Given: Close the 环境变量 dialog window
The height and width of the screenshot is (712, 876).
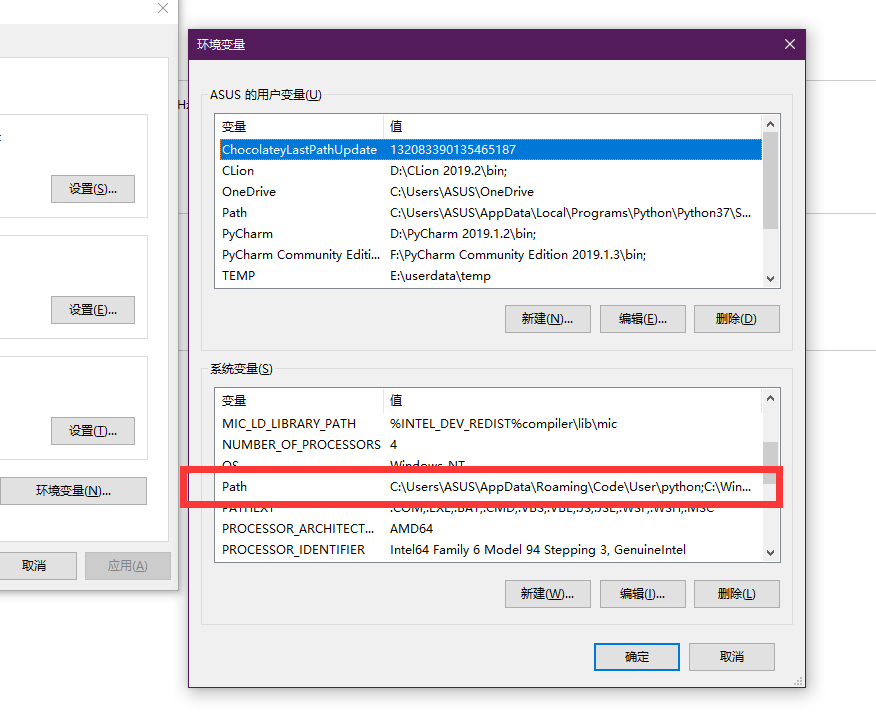Looking at the screenshot, I should (789, 44).
